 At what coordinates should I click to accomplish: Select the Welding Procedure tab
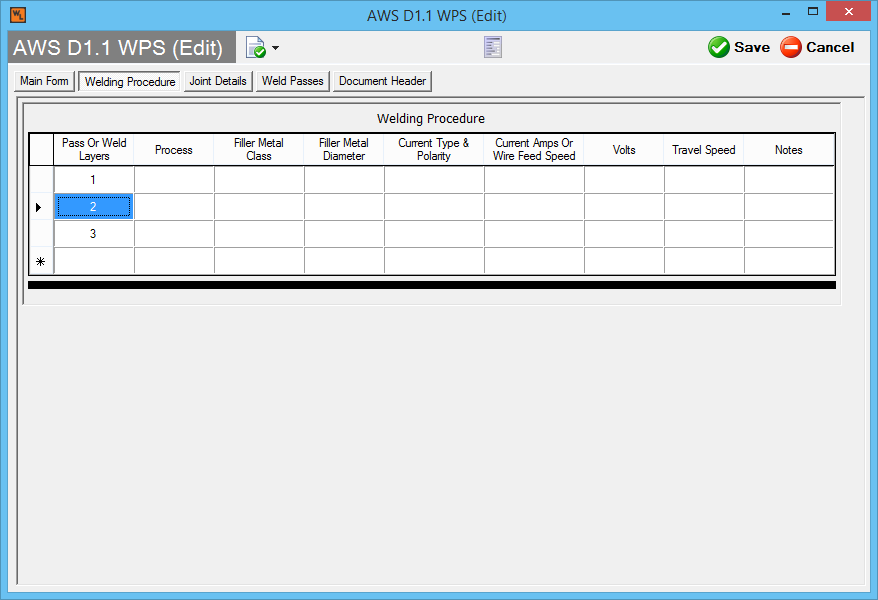[x=130, y=82]
